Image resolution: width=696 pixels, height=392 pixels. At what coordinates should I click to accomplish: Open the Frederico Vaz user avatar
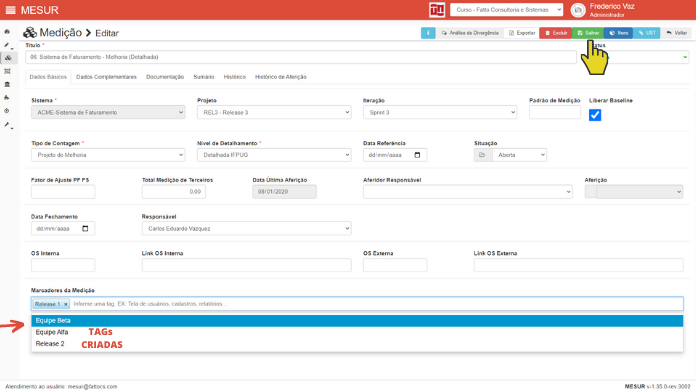(x=578, y=10)
